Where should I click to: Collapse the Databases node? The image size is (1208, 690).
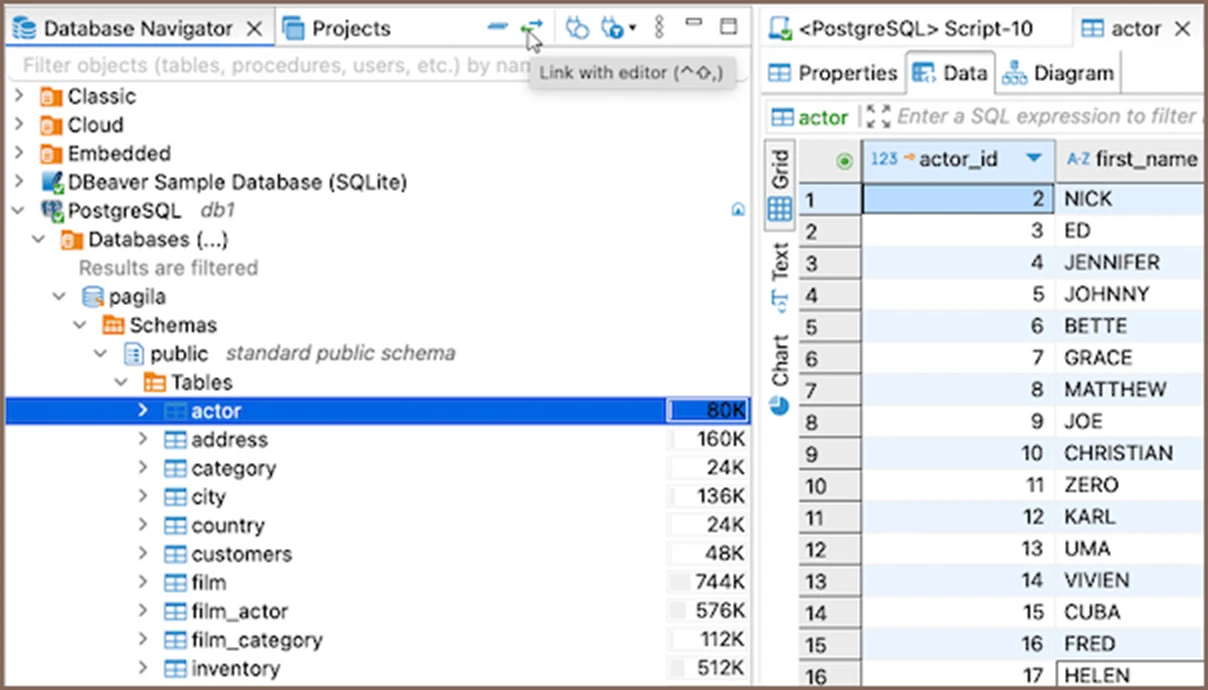click(x=39, y=240)
